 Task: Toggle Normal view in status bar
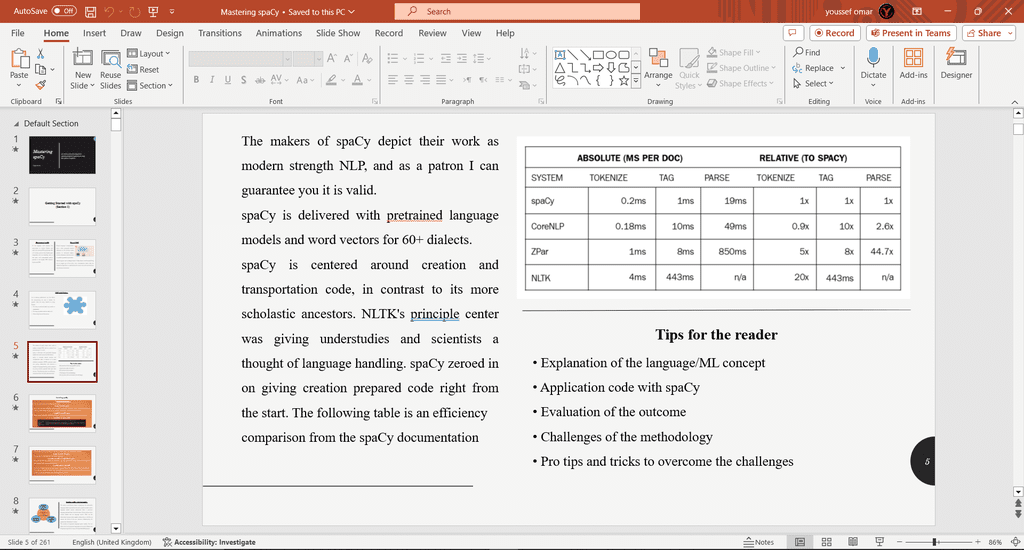[799, 542]
